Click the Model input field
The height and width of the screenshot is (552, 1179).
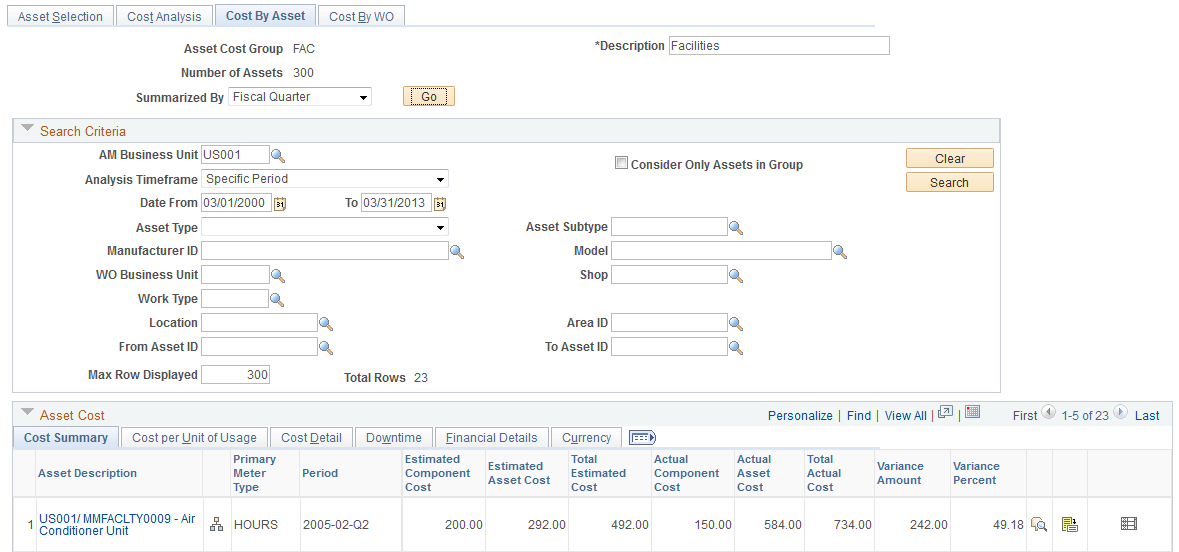(721, 251)
